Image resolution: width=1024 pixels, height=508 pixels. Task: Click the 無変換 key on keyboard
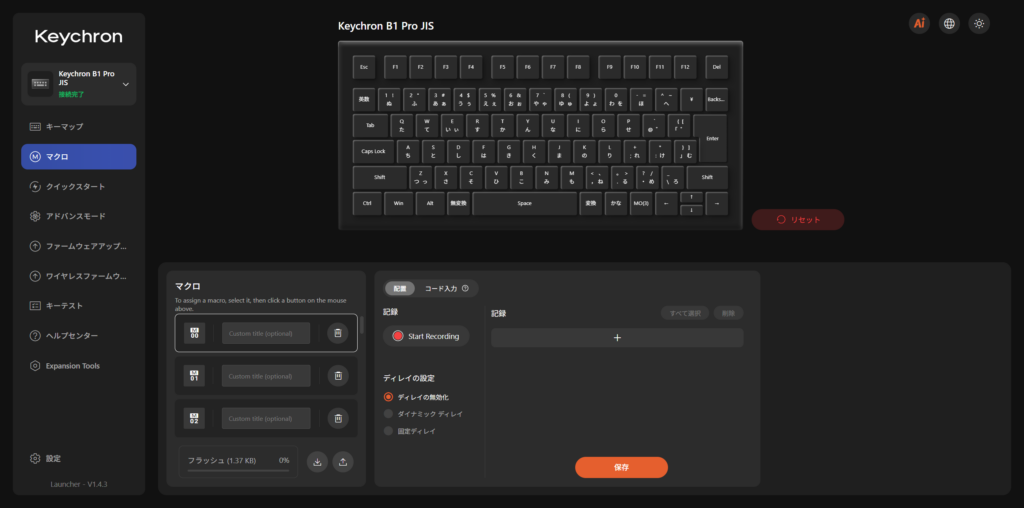(x=458, y=203)
